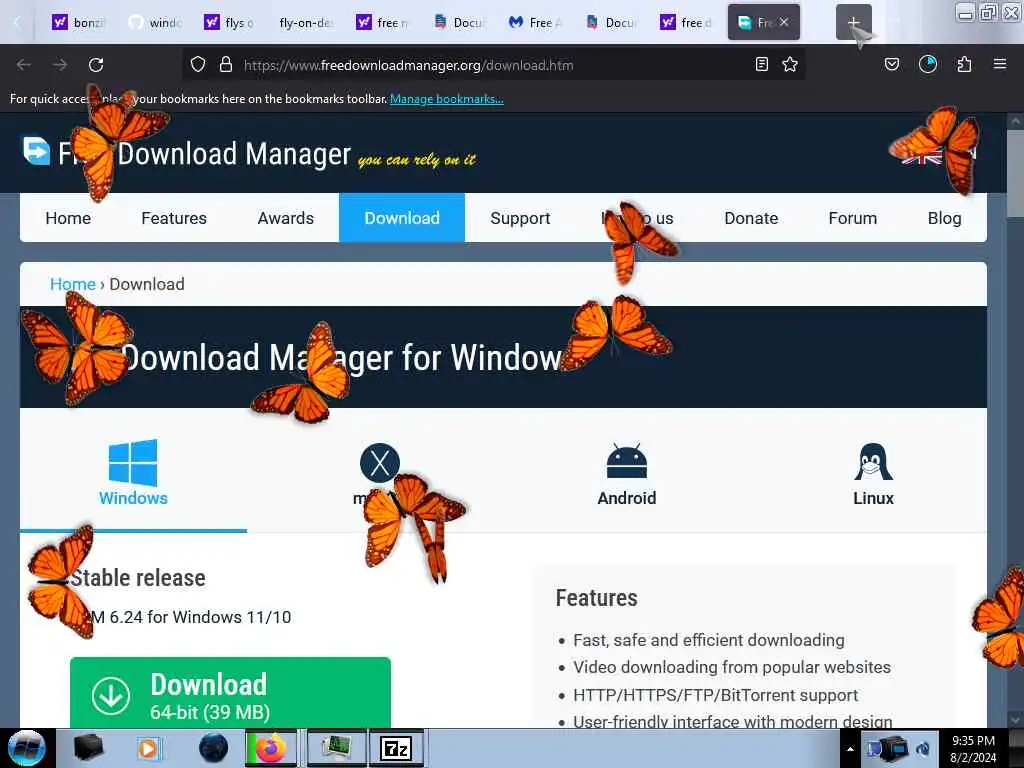Switch to the 'windo' GitHub tab
Image resolution: width=1024 pixels, height=768 pixels.
[x=155, y=22]
